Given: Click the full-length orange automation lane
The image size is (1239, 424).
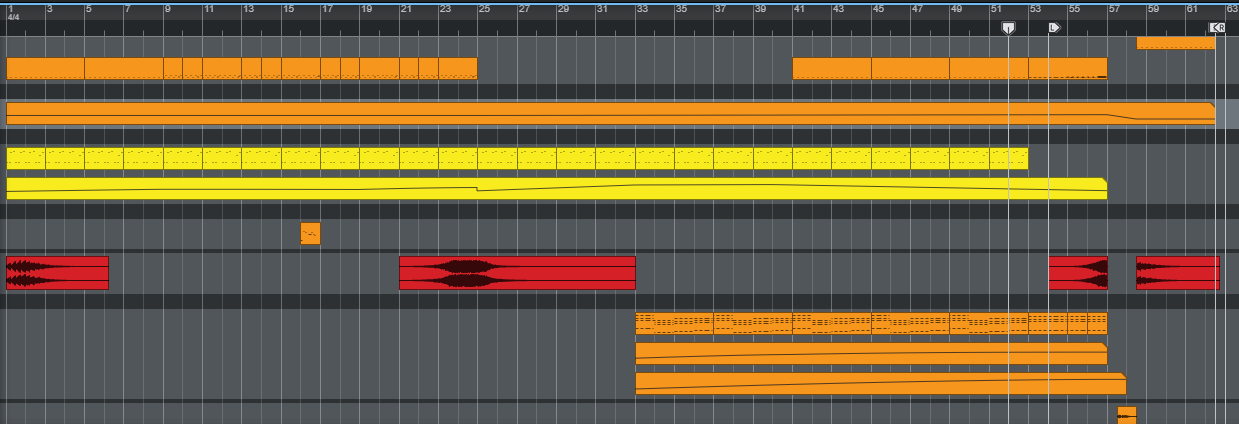Looking at the screenshot, I should [608, 113].
